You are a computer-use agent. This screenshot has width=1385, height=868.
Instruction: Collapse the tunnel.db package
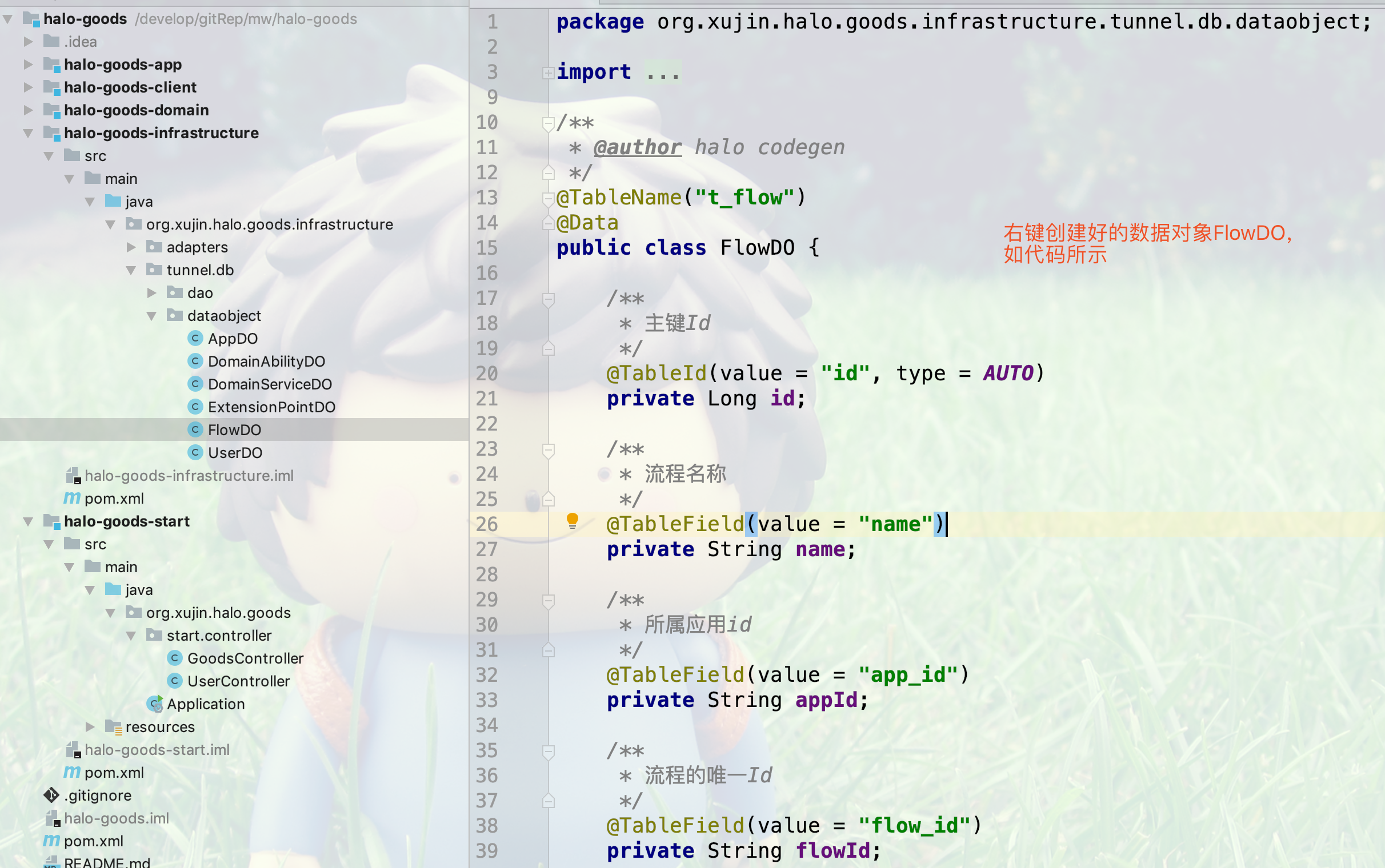point(131,270)
